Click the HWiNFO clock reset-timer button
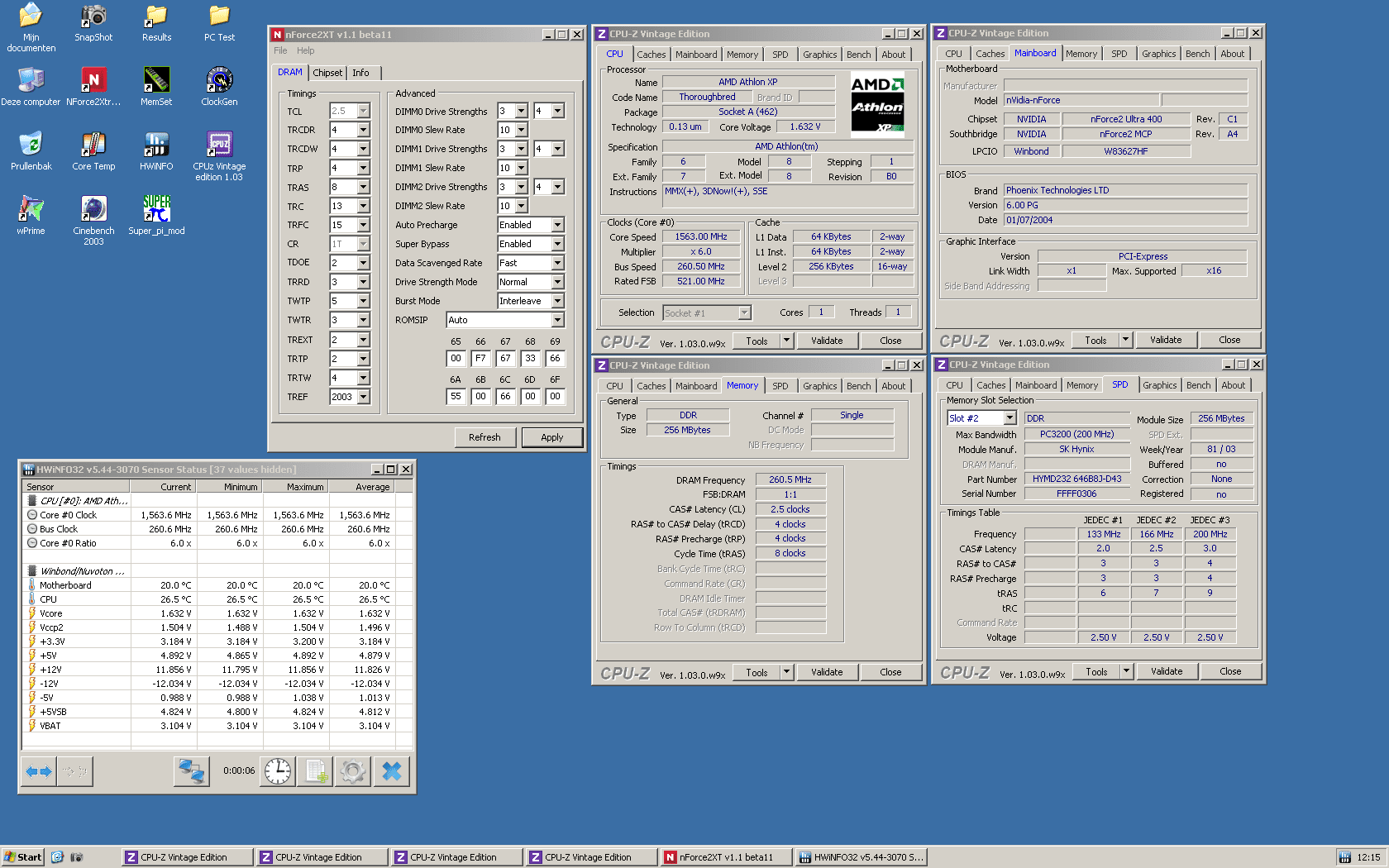The width and height of the screenshot is (1389, 868). click(278, 771)
